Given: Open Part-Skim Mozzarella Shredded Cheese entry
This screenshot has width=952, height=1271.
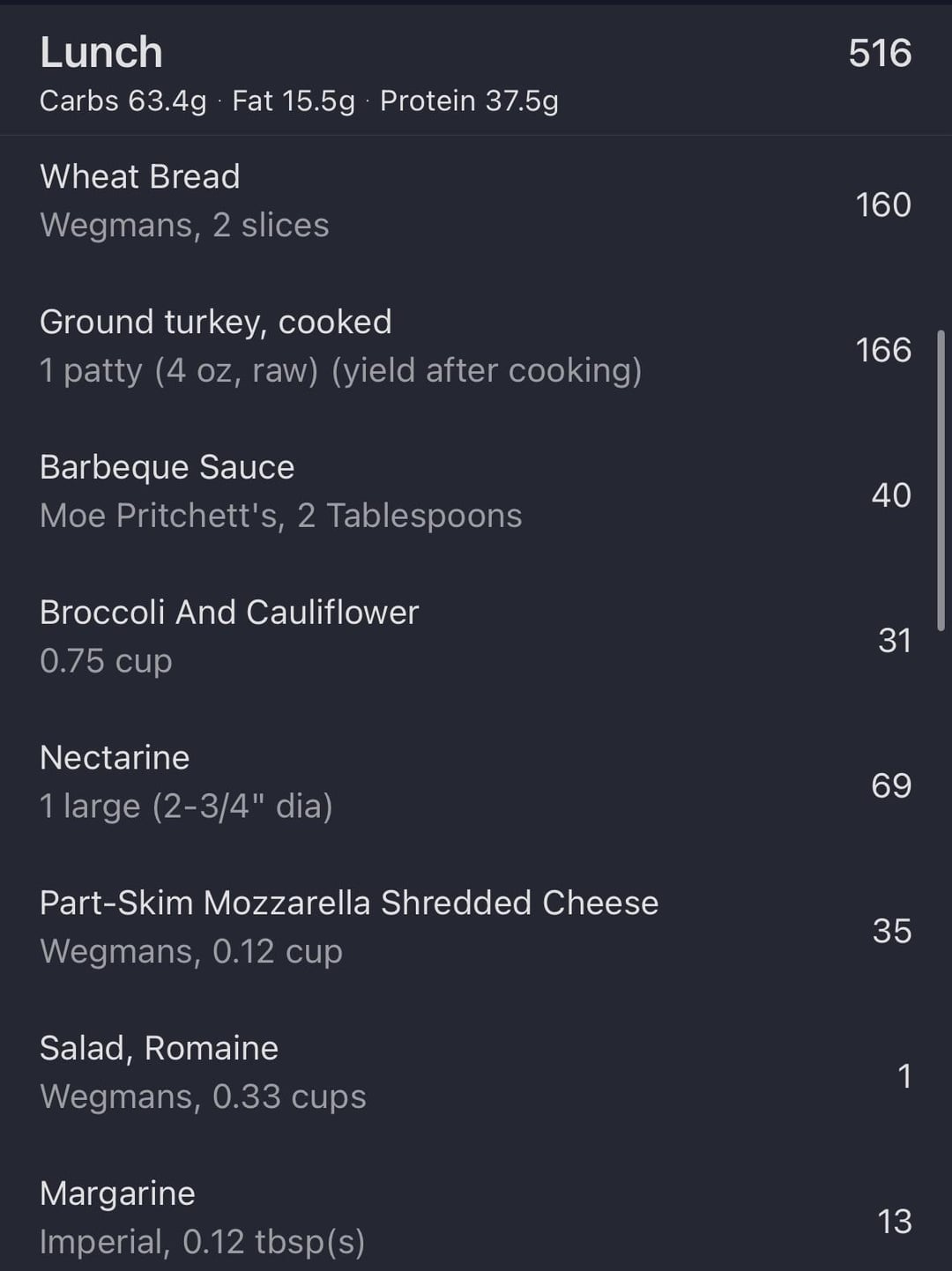Looking at the screenshot, I should 349,903.
